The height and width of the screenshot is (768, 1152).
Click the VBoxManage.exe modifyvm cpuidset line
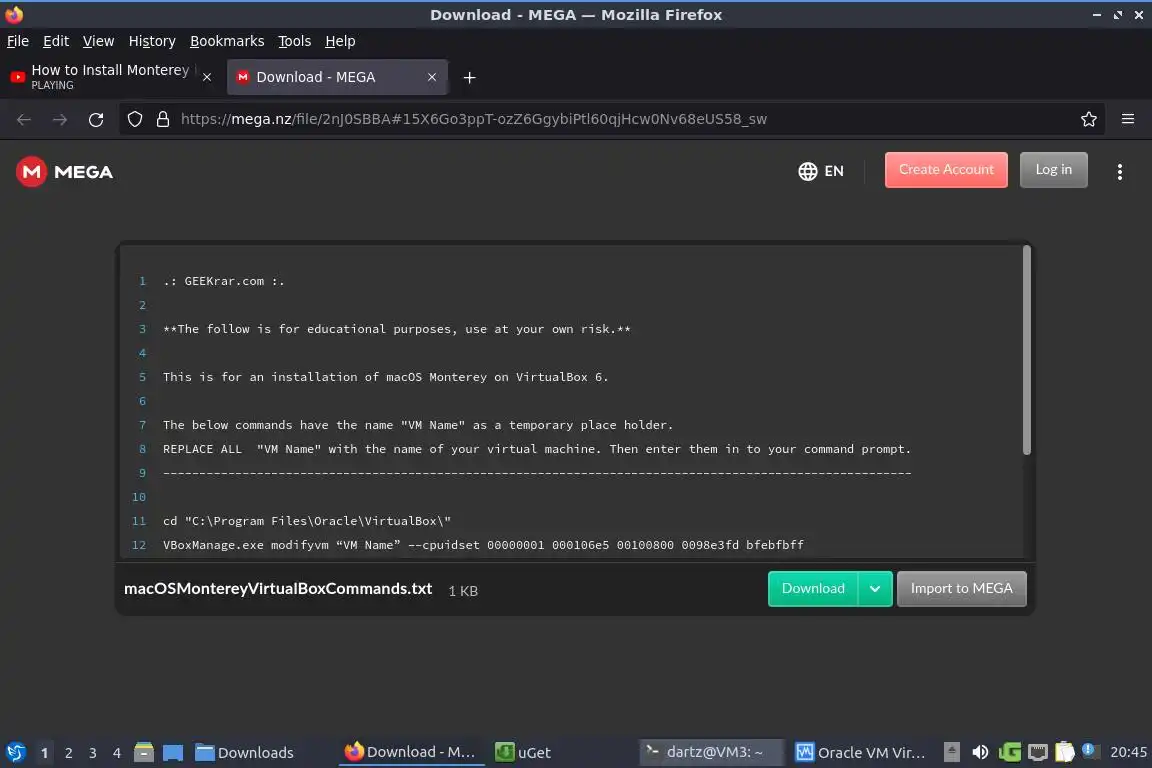click(x=483, y=545)
